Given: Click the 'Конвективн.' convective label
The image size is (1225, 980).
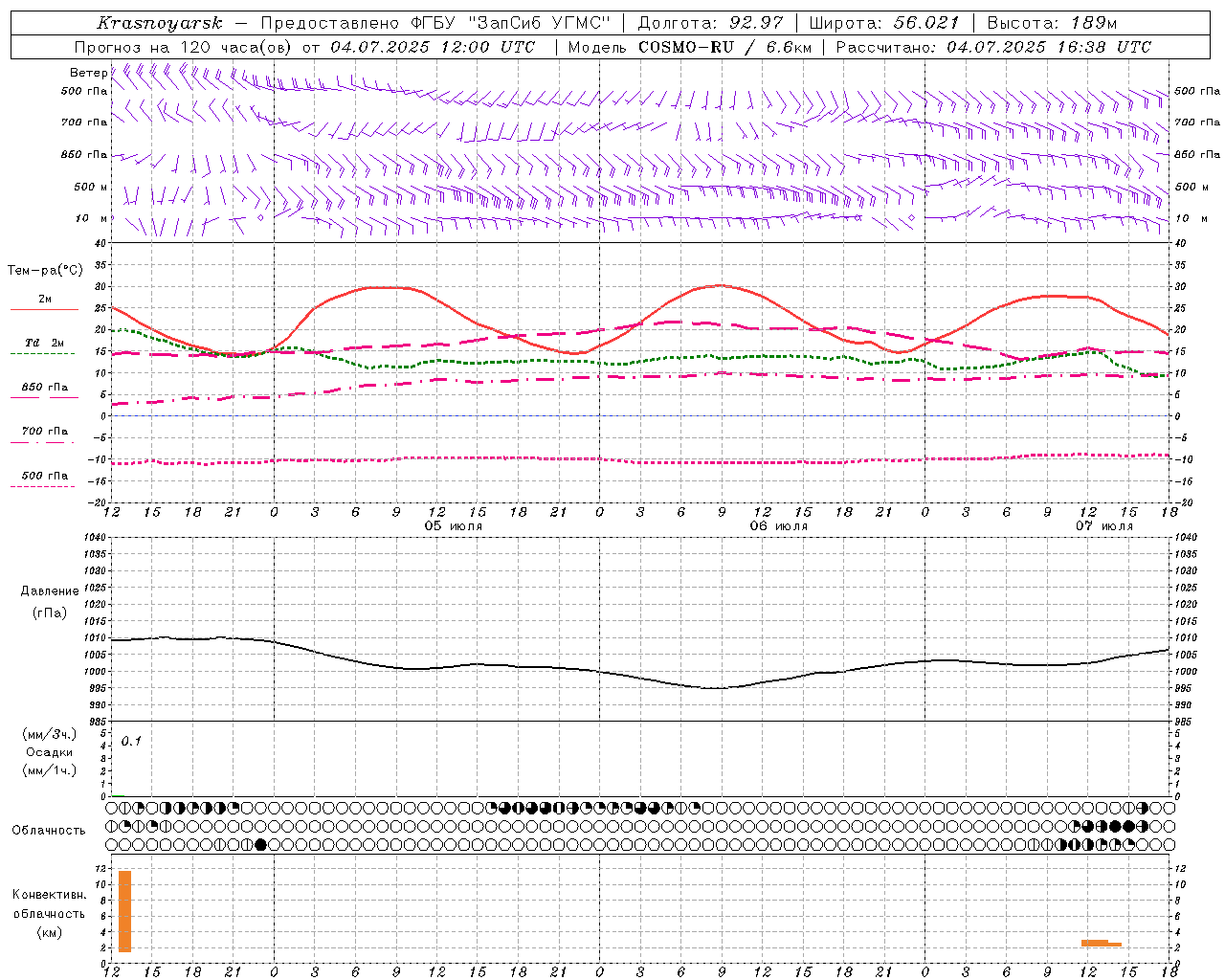Looking at the screenshot, I should click(x=50, y=895).
